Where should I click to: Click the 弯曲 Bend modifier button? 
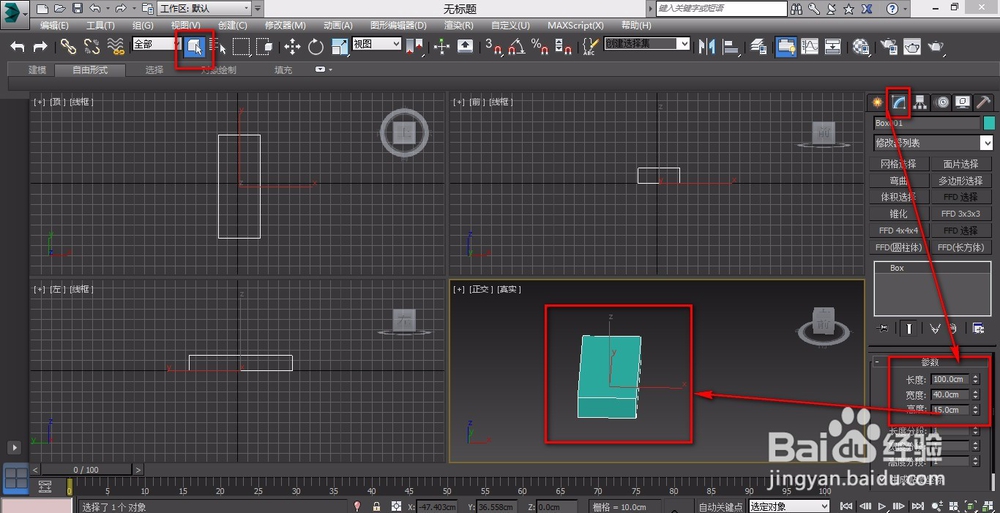899,181
